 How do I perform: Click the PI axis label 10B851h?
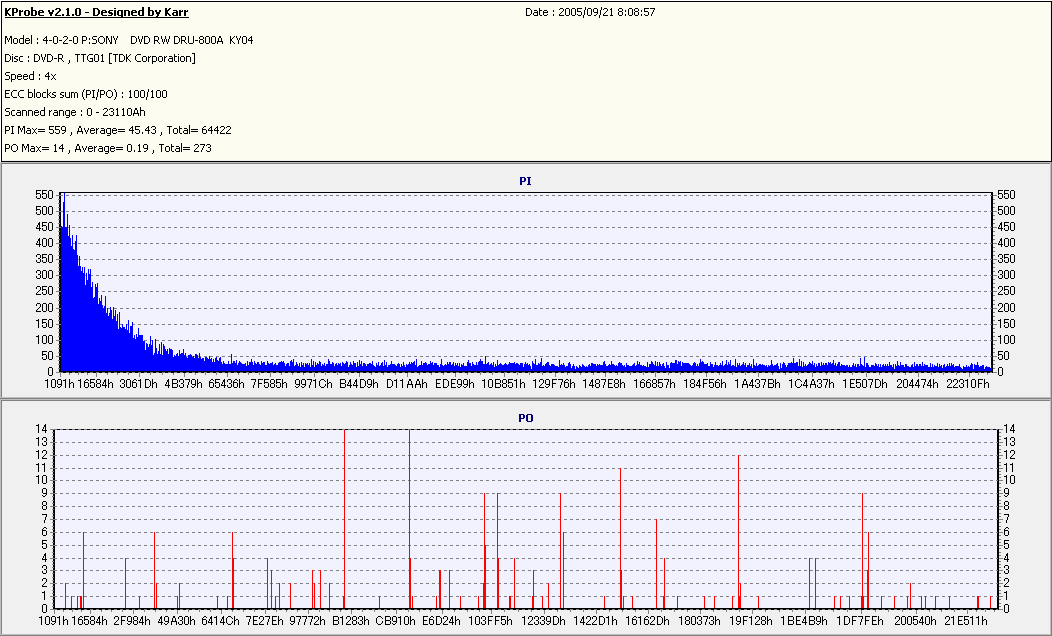pyautogui.click(x=503, y=384)
